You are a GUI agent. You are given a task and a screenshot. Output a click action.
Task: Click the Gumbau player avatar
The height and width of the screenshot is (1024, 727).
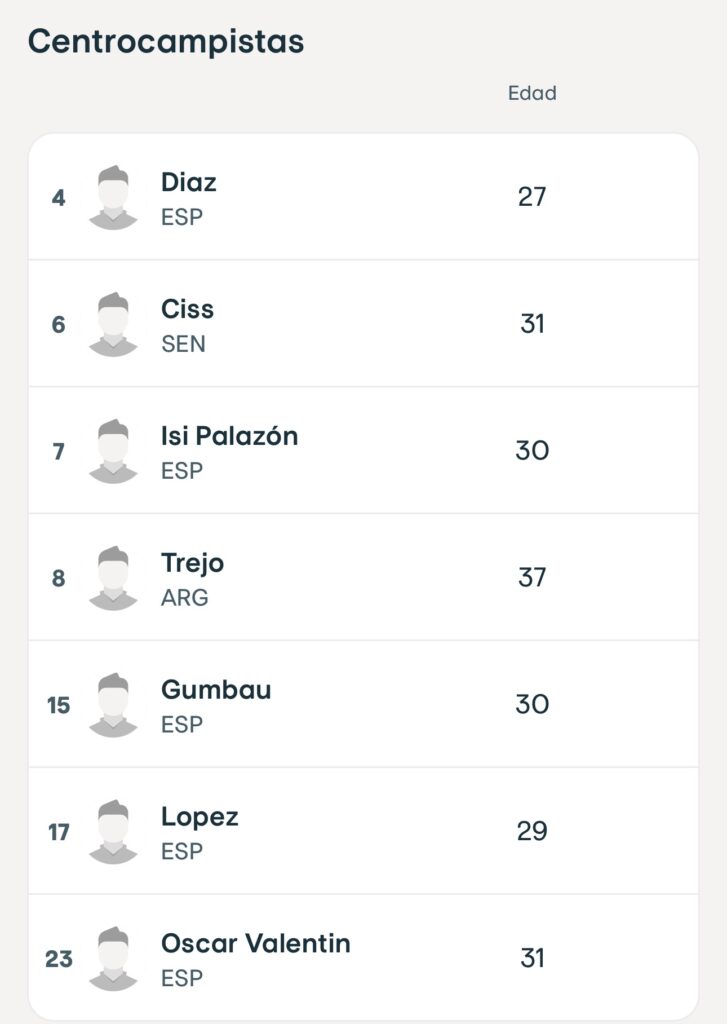pyautogui.click(x=113, y=705)
